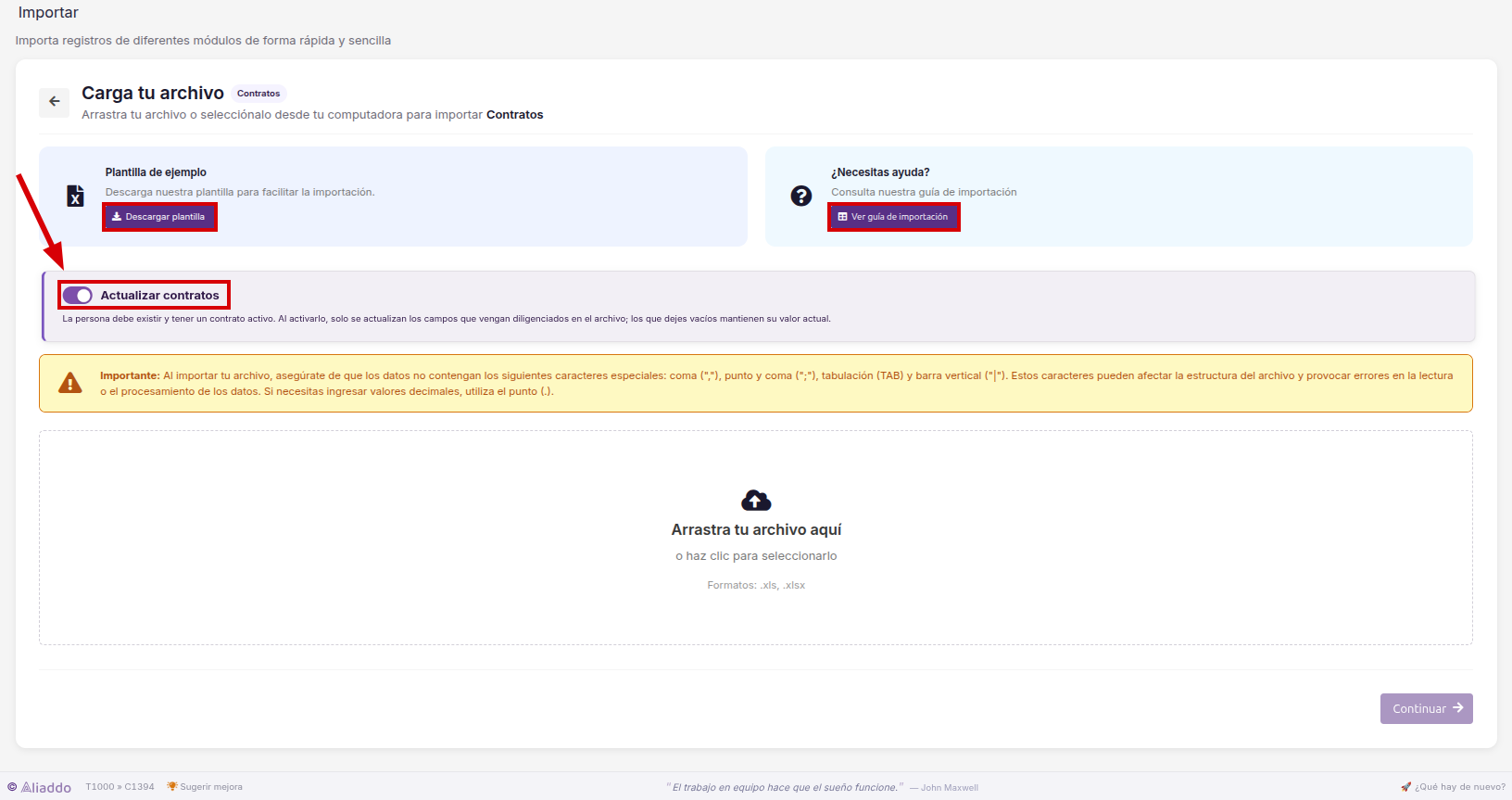The image size is (1512, 800).
Task: Click the Importar page title
Action: (x=48, y=13)
